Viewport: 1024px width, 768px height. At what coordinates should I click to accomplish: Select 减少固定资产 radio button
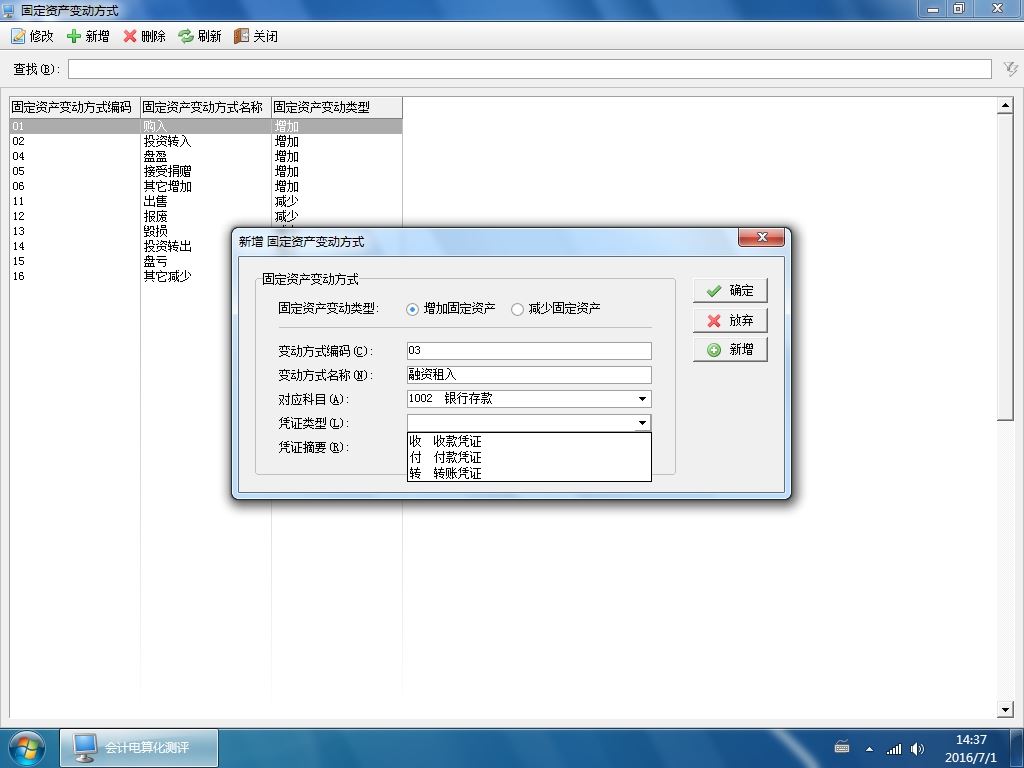pyautogui.click(x=517, y=309)
